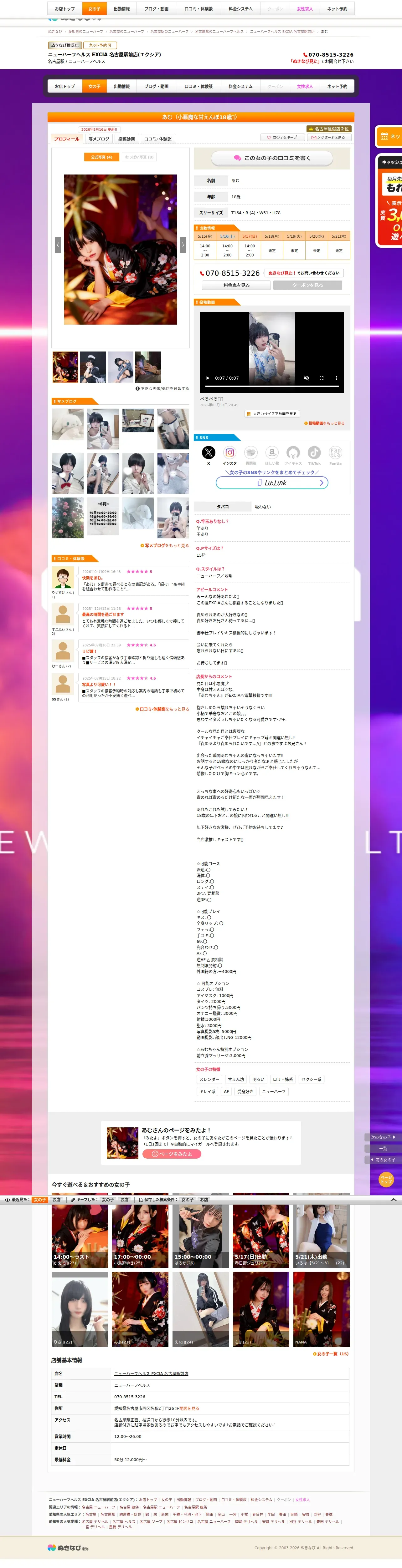The image size is (402, 1568).
Task: Open the Lit.Link banner arrow
Action: click(x=322, y=483)
